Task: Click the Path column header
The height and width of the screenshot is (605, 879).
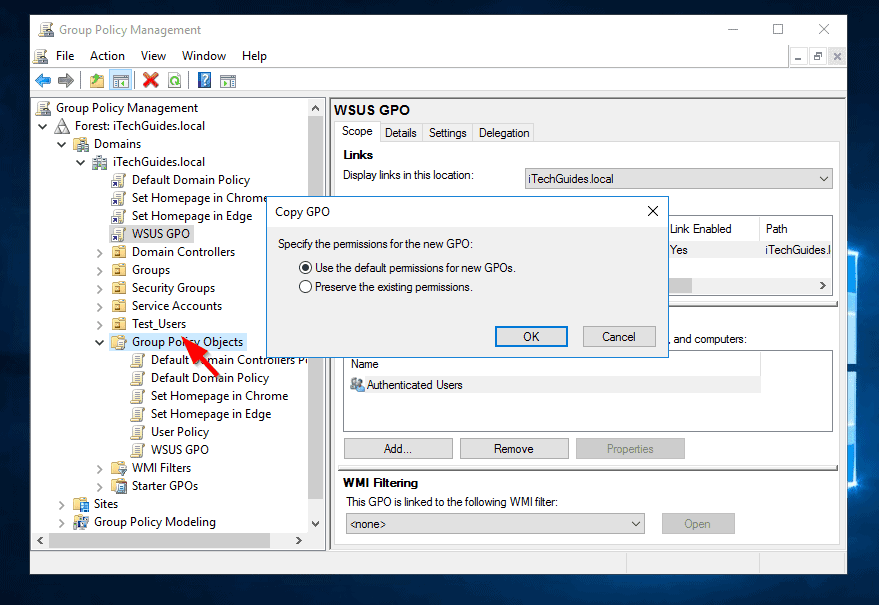Action: [795, 229]
